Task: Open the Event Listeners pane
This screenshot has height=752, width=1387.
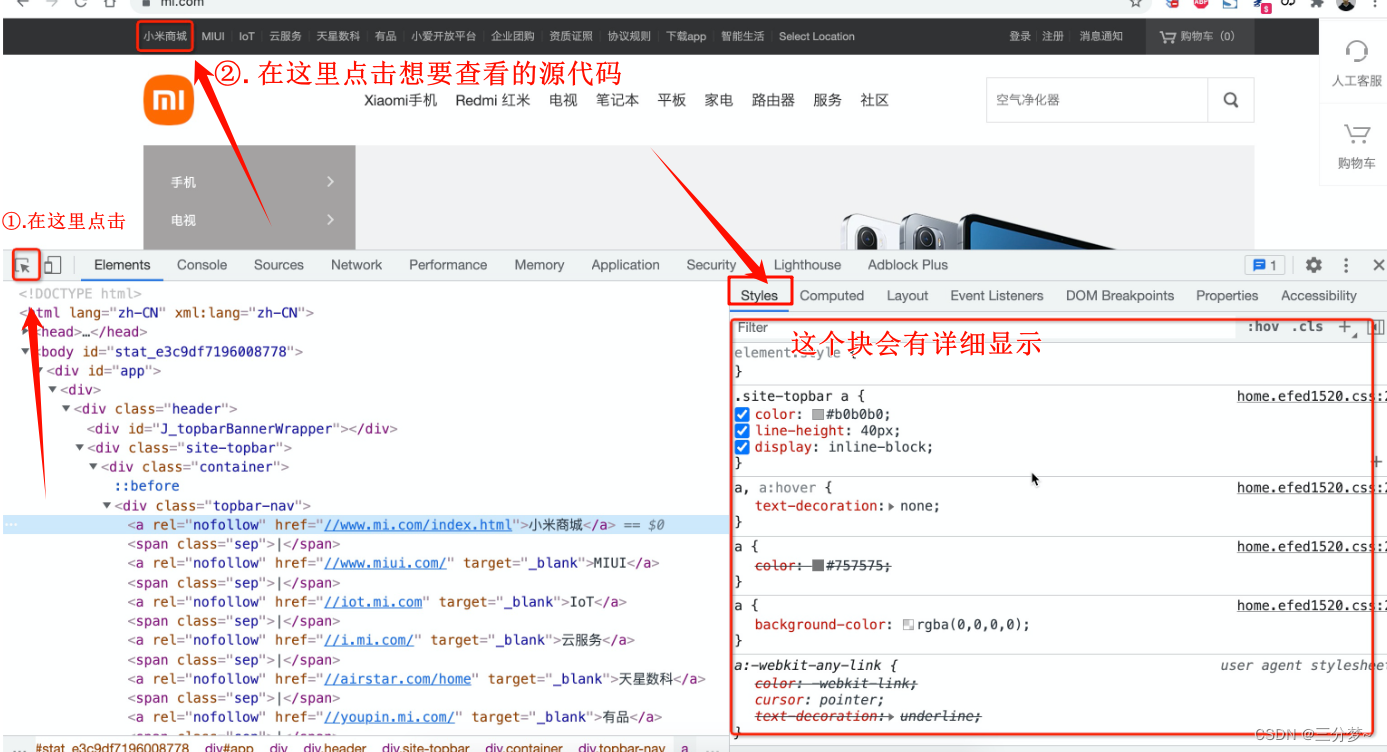Action: [997, 296]
